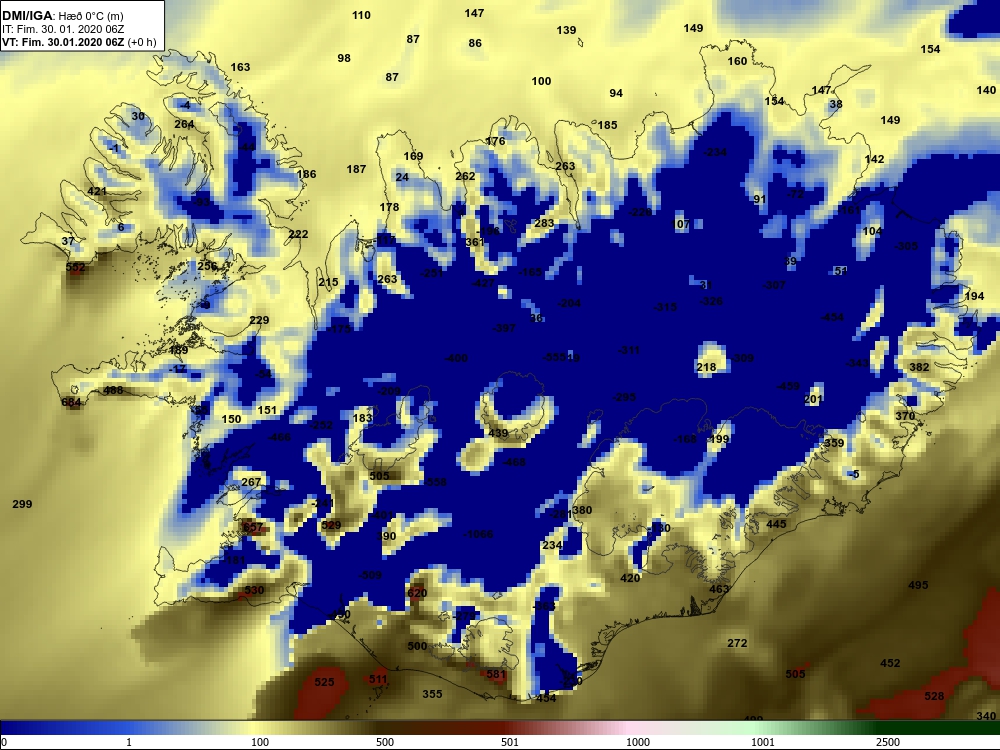Click the '2500' label on the color scale
The width and height of the screenshot is (1000, 750).
pyautogui.click(x=888, y=742)
